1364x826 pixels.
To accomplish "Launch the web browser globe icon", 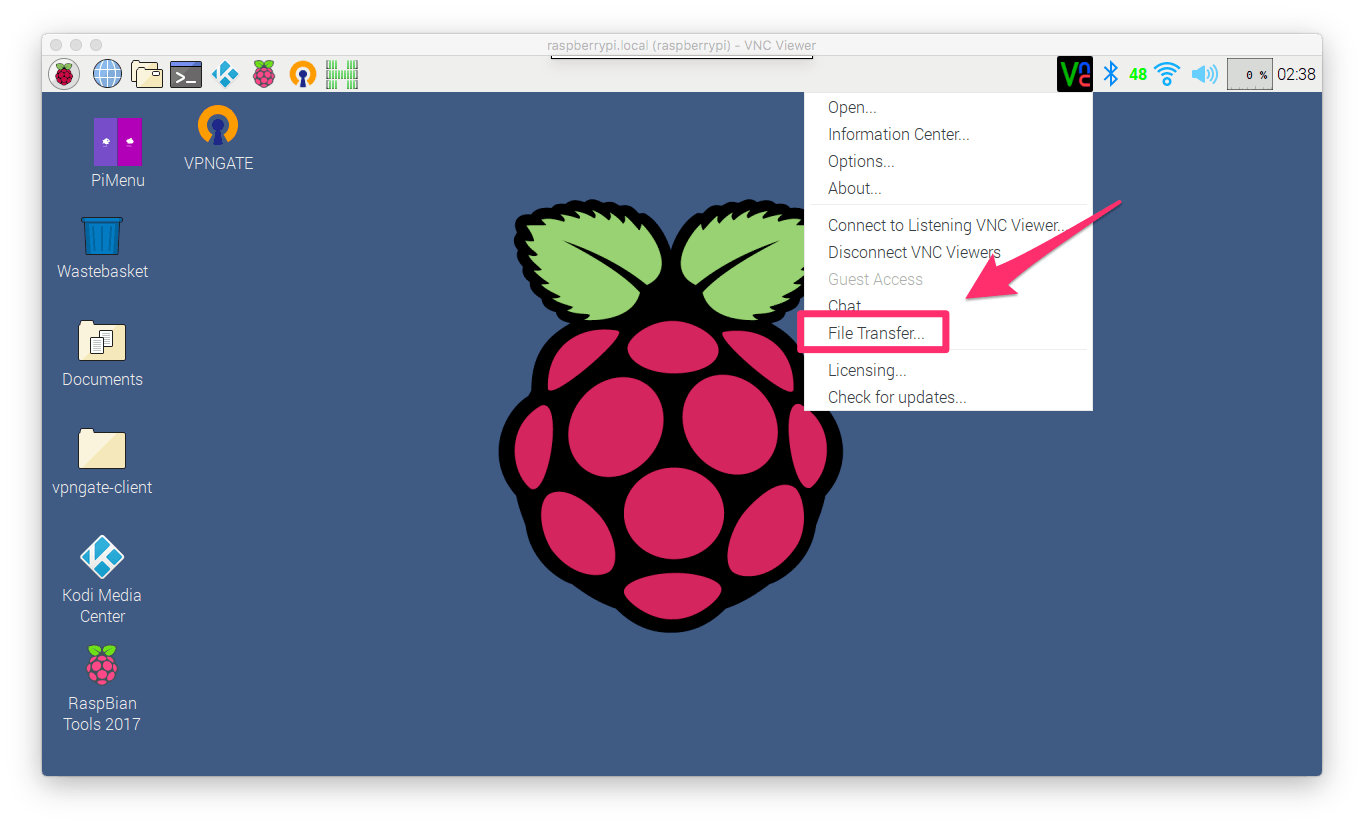I will coord(107,74).
